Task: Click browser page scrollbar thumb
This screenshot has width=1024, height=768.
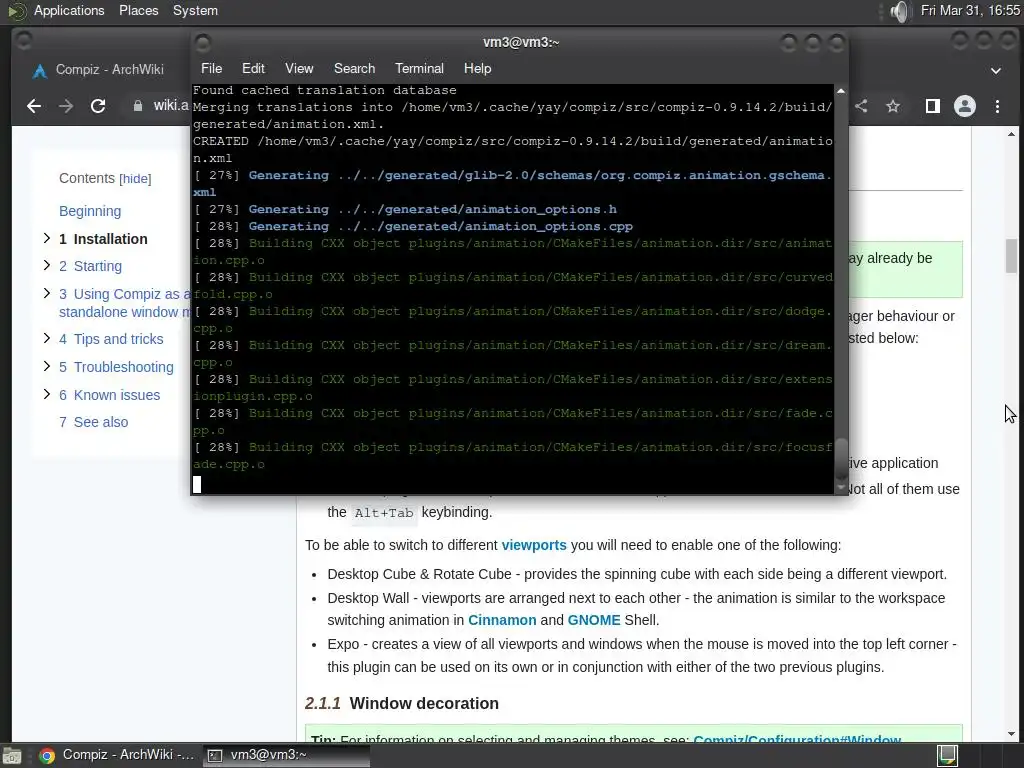Action: coord(1011,256)
